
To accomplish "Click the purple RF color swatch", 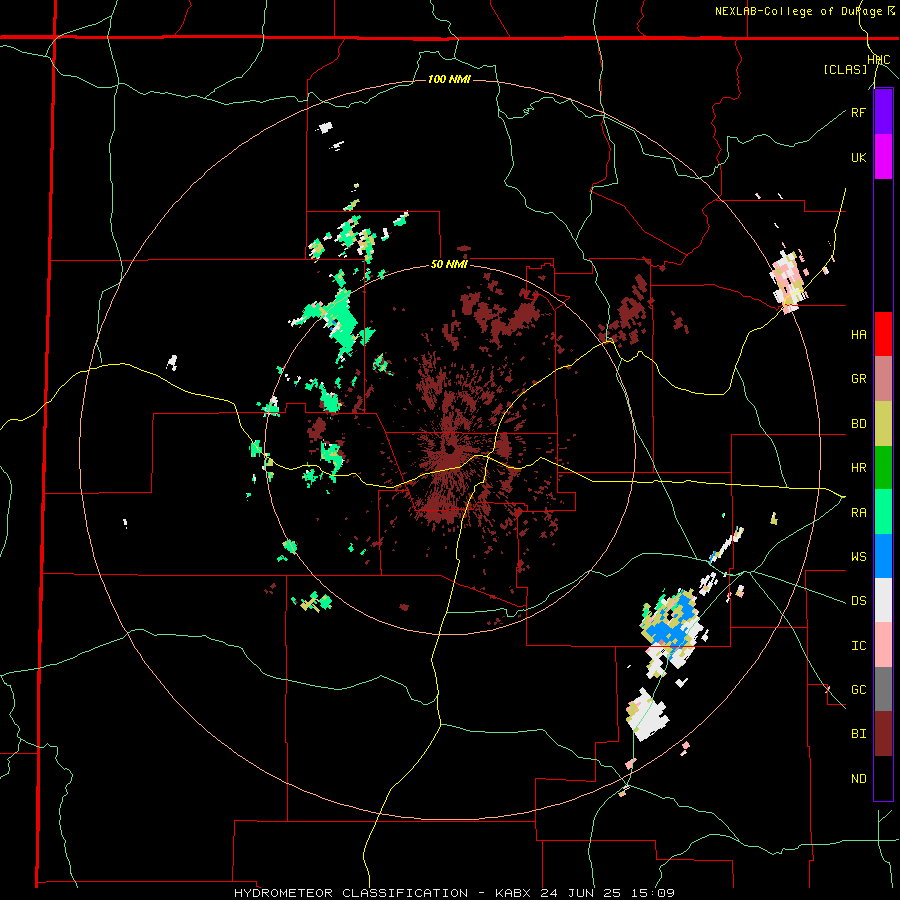I will pos(883,112).
